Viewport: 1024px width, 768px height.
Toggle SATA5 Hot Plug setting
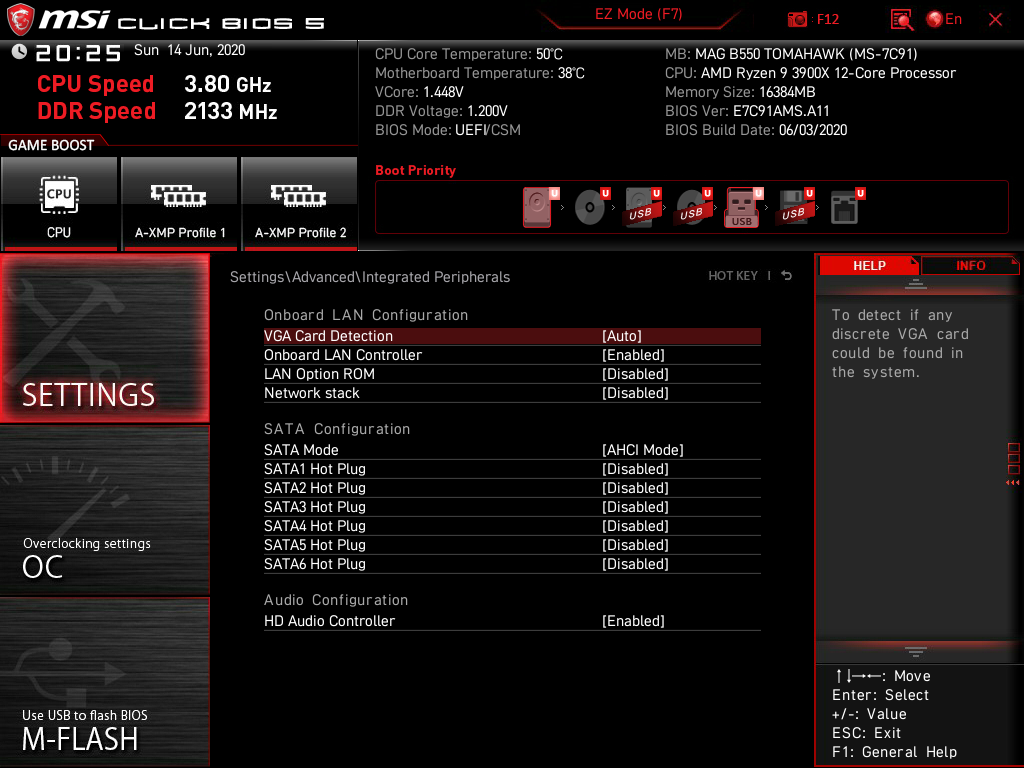[x=512, y=545]
